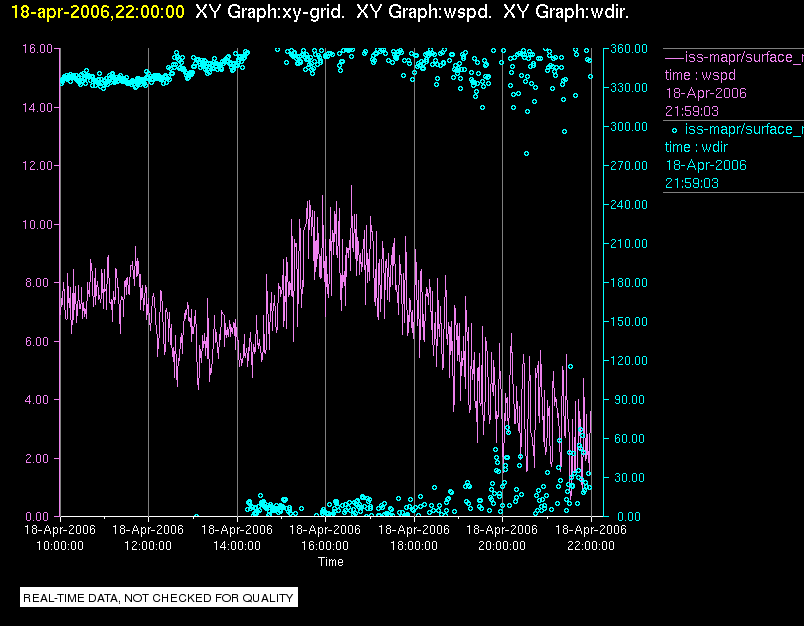Click the 16.00 left wind speed axis label
This screenshot has height=626, width=804.
38,48
